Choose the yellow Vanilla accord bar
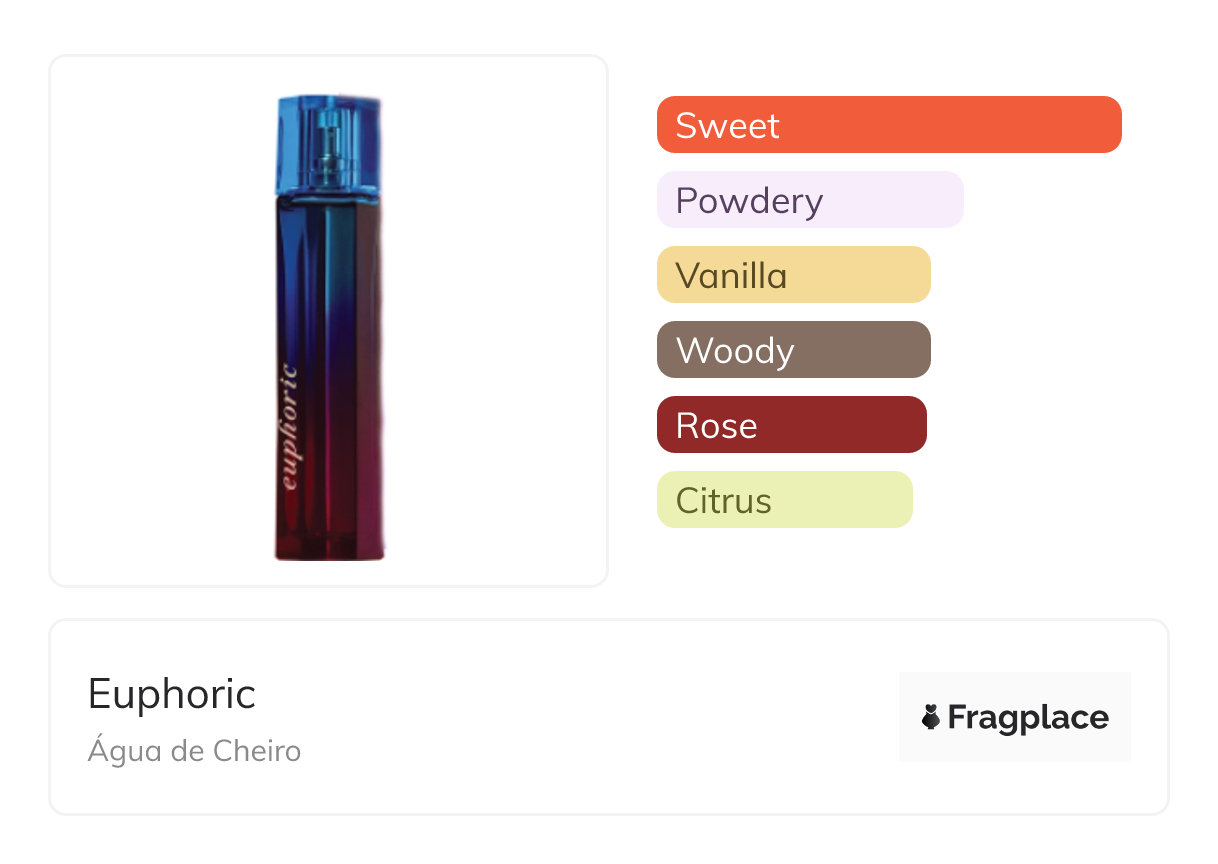 793,275
